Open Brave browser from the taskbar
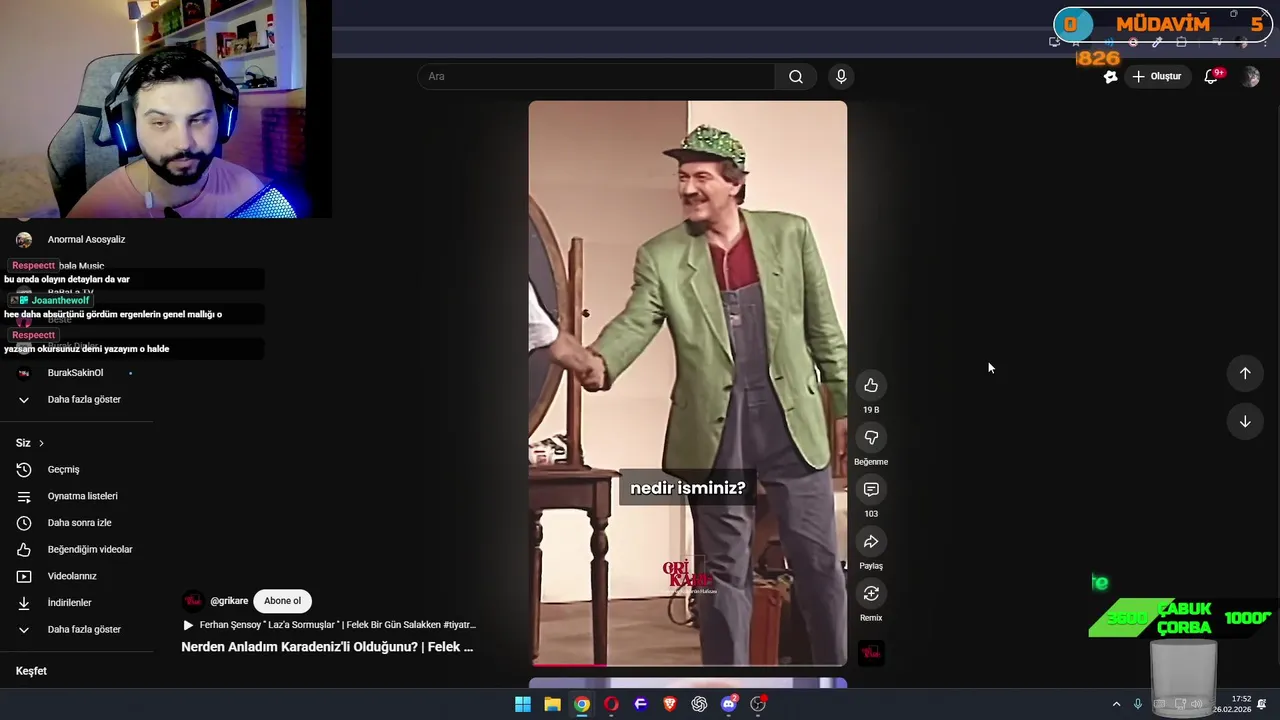The image size is (1280, 720). pyautogui.click(x=670, y=704)
